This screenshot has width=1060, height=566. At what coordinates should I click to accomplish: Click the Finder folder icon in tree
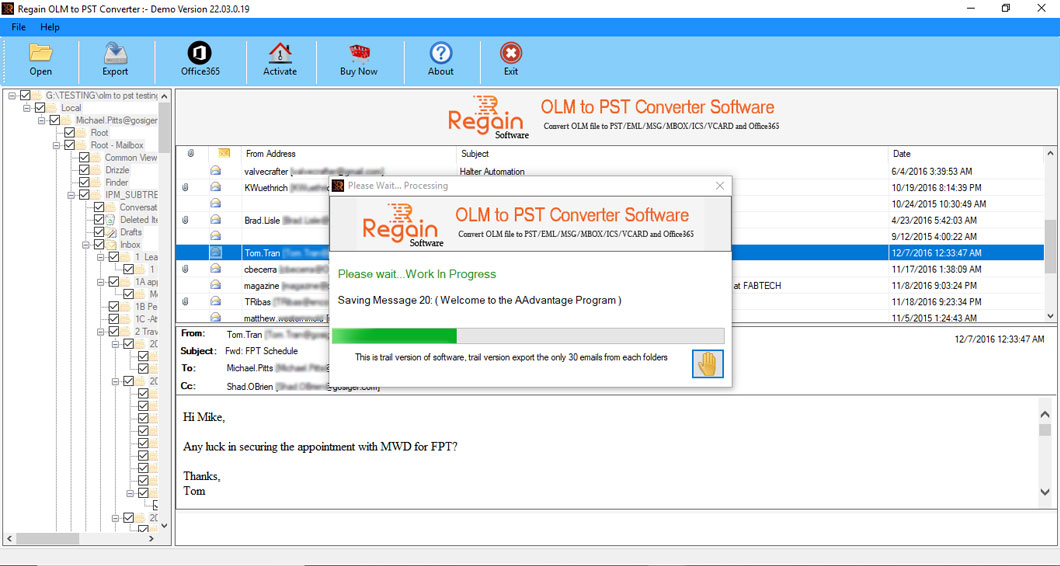(x=97, y=182)
